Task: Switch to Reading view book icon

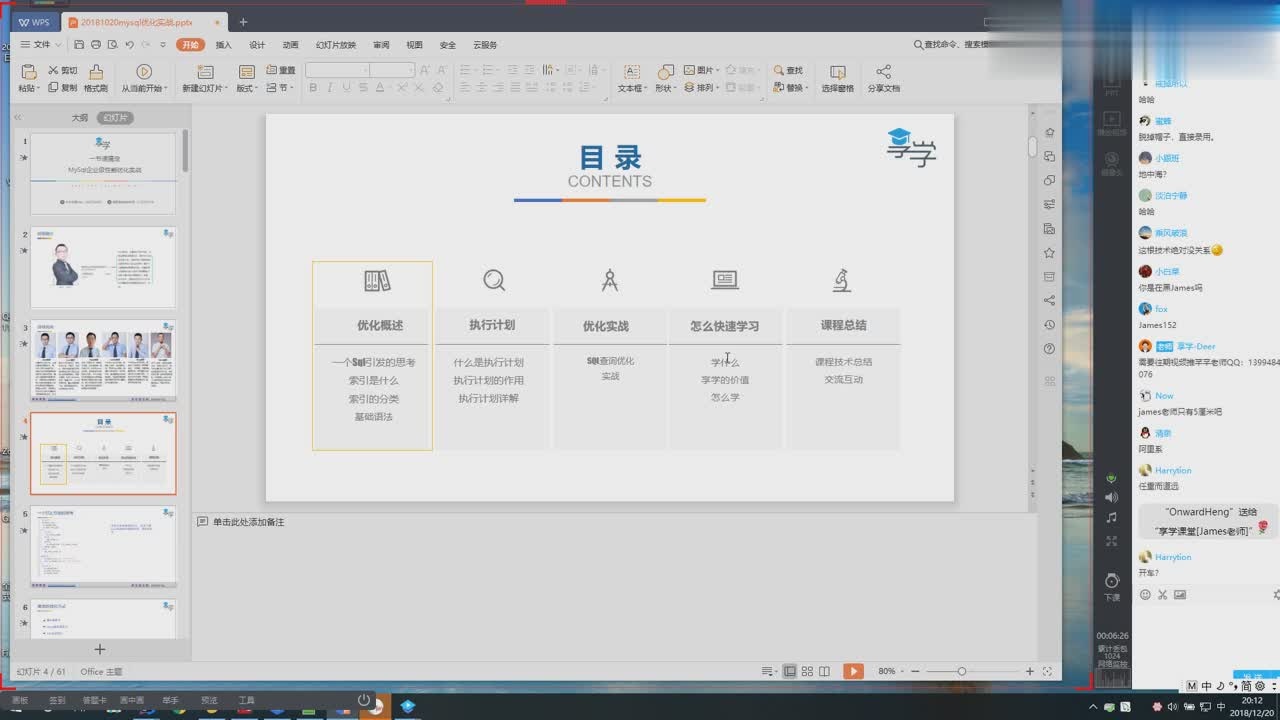Action: point(826,671)
